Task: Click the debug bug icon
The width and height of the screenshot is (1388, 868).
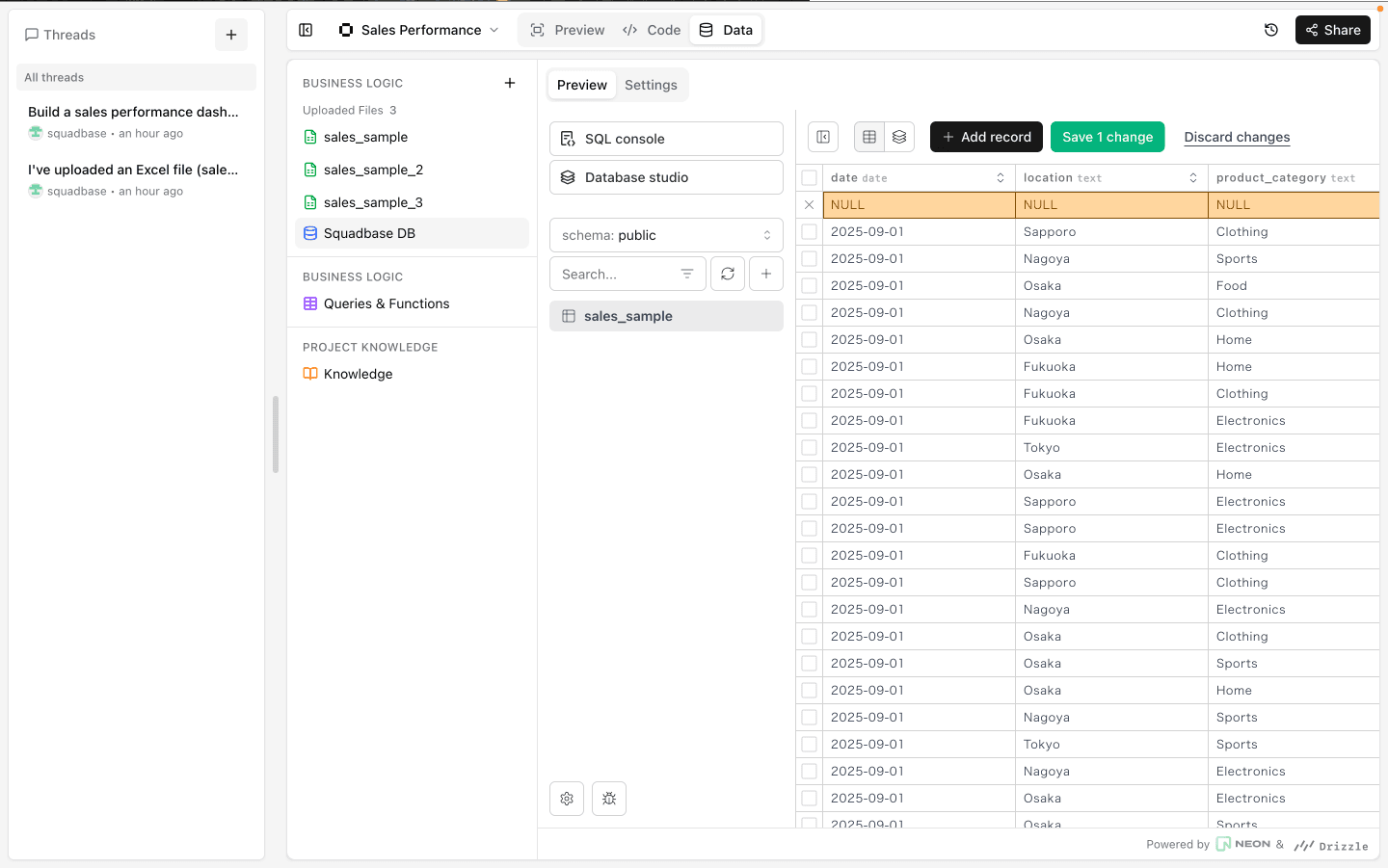Action: point(609,799)
